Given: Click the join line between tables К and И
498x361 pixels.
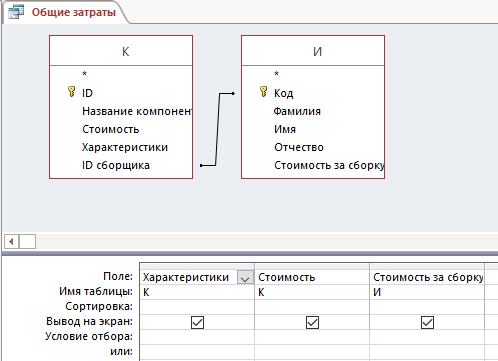Looking at the screenshot, I should pyautogui.click(x=217, y=130).
